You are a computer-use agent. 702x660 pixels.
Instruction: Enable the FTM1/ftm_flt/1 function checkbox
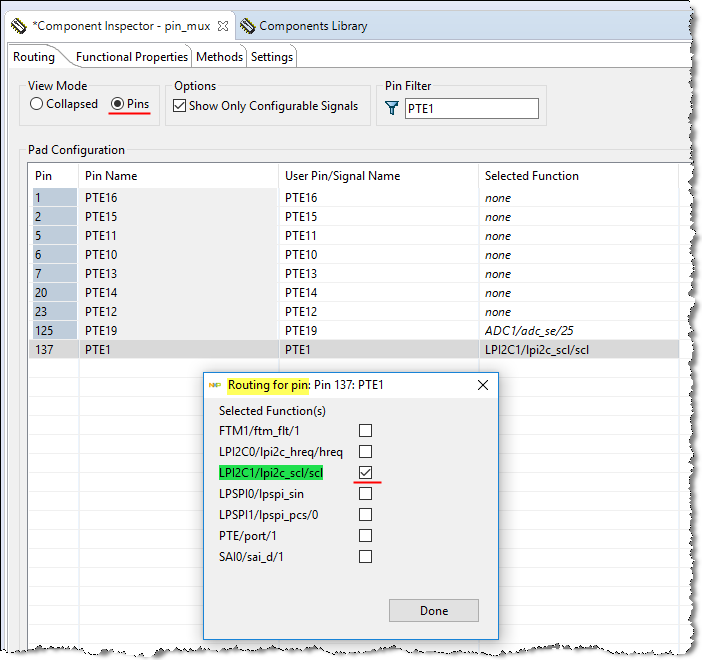[x=365, y=431]
